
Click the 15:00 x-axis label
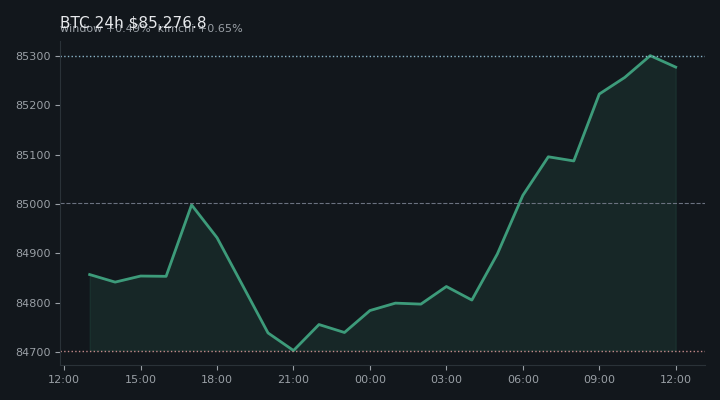[x=141, y=379]
